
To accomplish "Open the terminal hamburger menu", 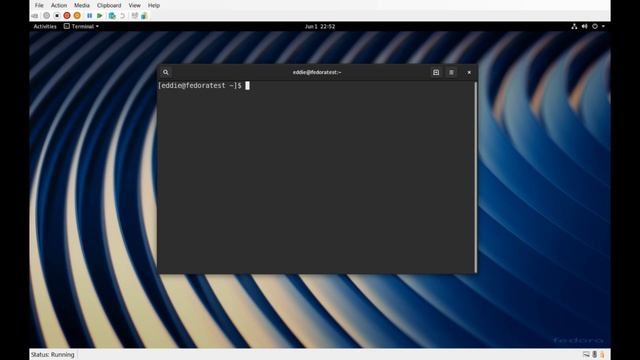I will point(451,72).
